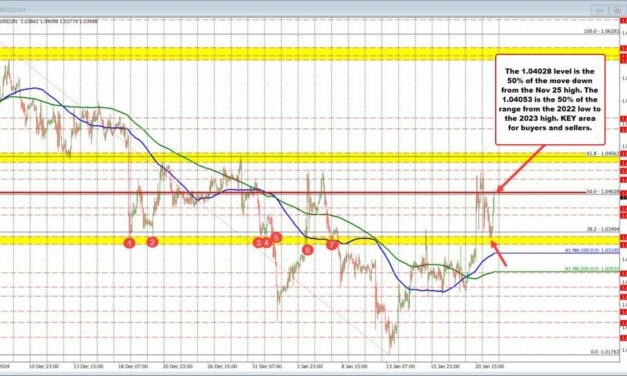Select the 38.2 - 1.03494 Fibonacci label

603,229
